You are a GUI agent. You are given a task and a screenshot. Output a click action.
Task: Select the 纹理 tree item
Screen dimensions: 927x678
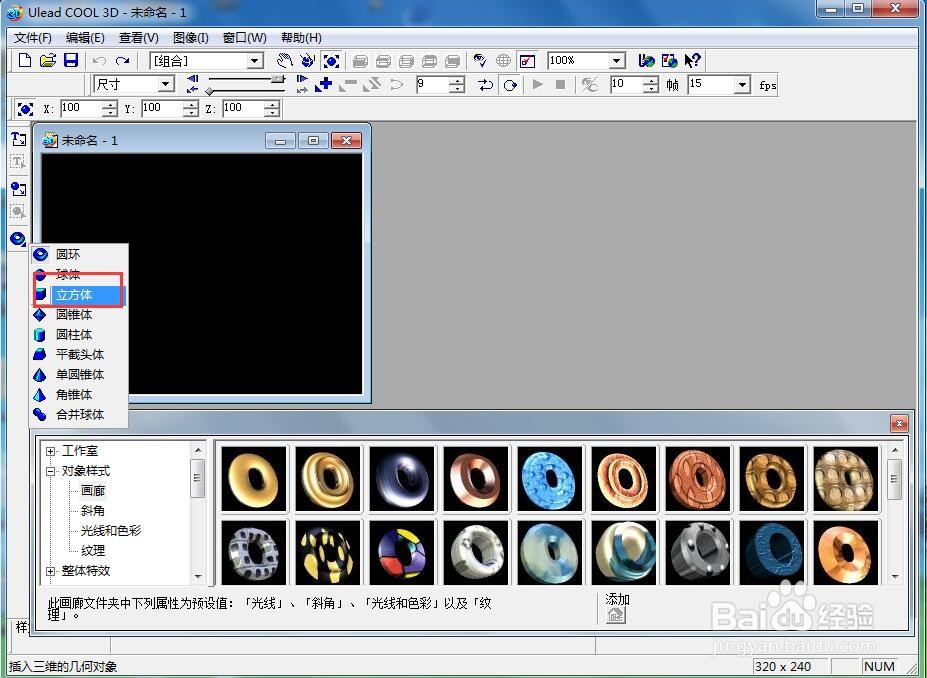[x=93, y=550]
